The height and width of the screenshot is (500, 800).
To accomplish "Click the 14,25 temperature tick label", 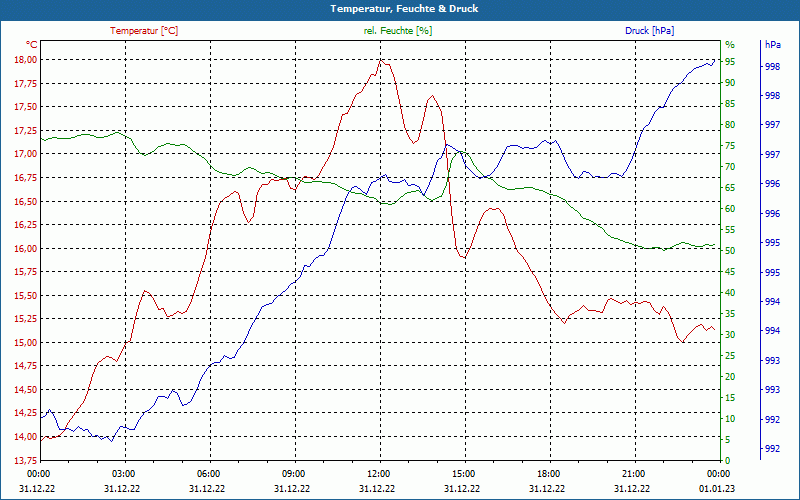I will [24, 414].
